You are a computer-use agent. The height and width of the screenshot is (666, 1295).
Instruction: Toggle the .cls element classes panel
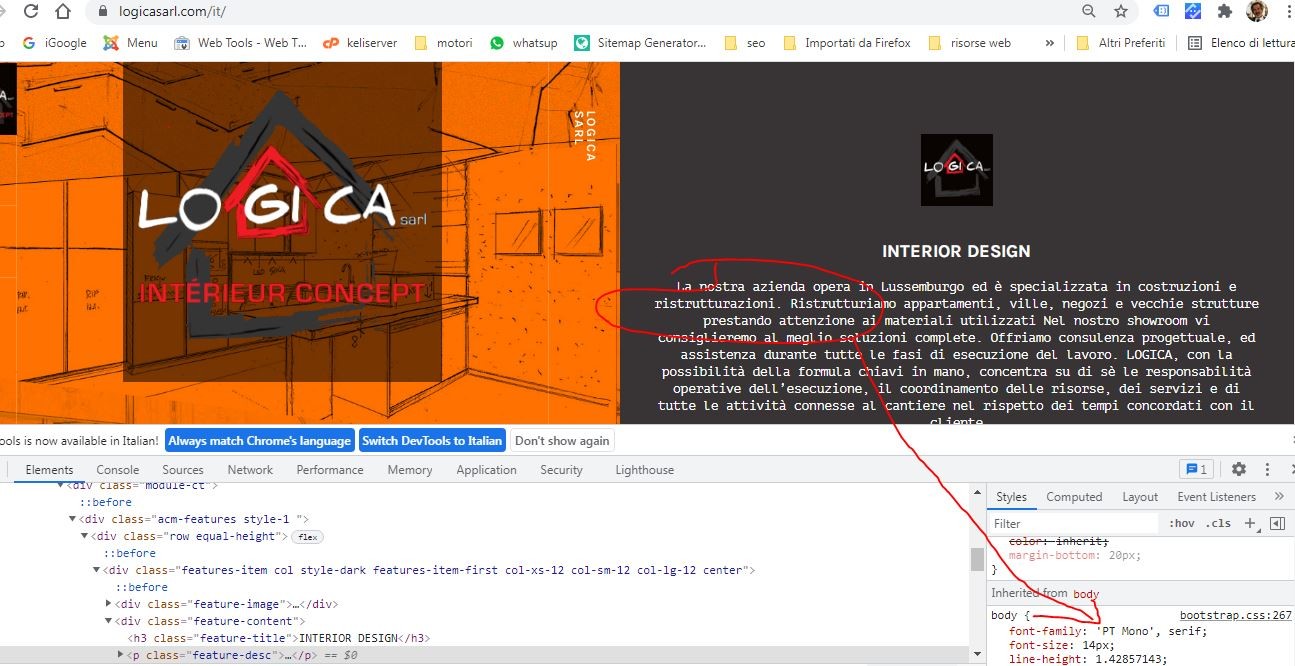1218,523
